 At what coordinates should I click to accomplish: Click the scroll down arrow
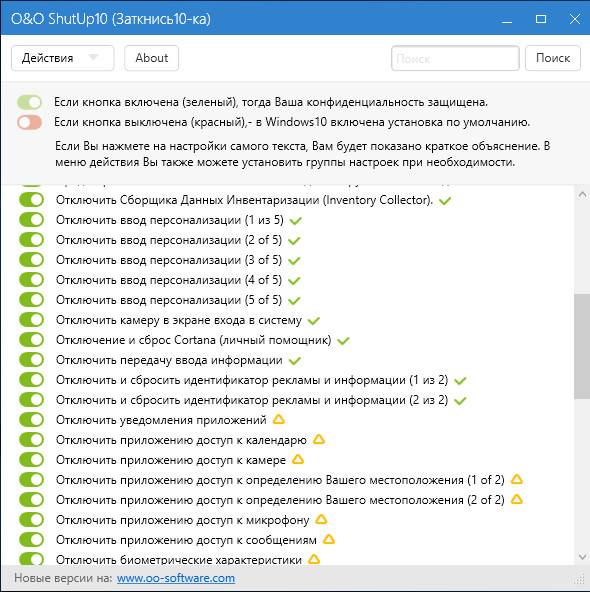coord(582,557)
